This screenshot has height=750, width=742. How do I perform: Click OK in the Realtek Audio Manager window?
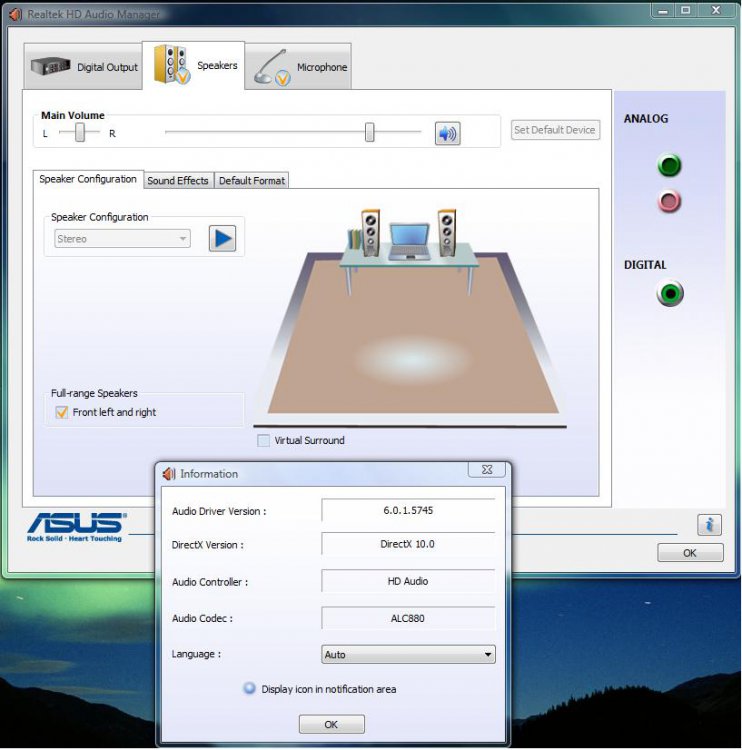[x=690, y=553]
